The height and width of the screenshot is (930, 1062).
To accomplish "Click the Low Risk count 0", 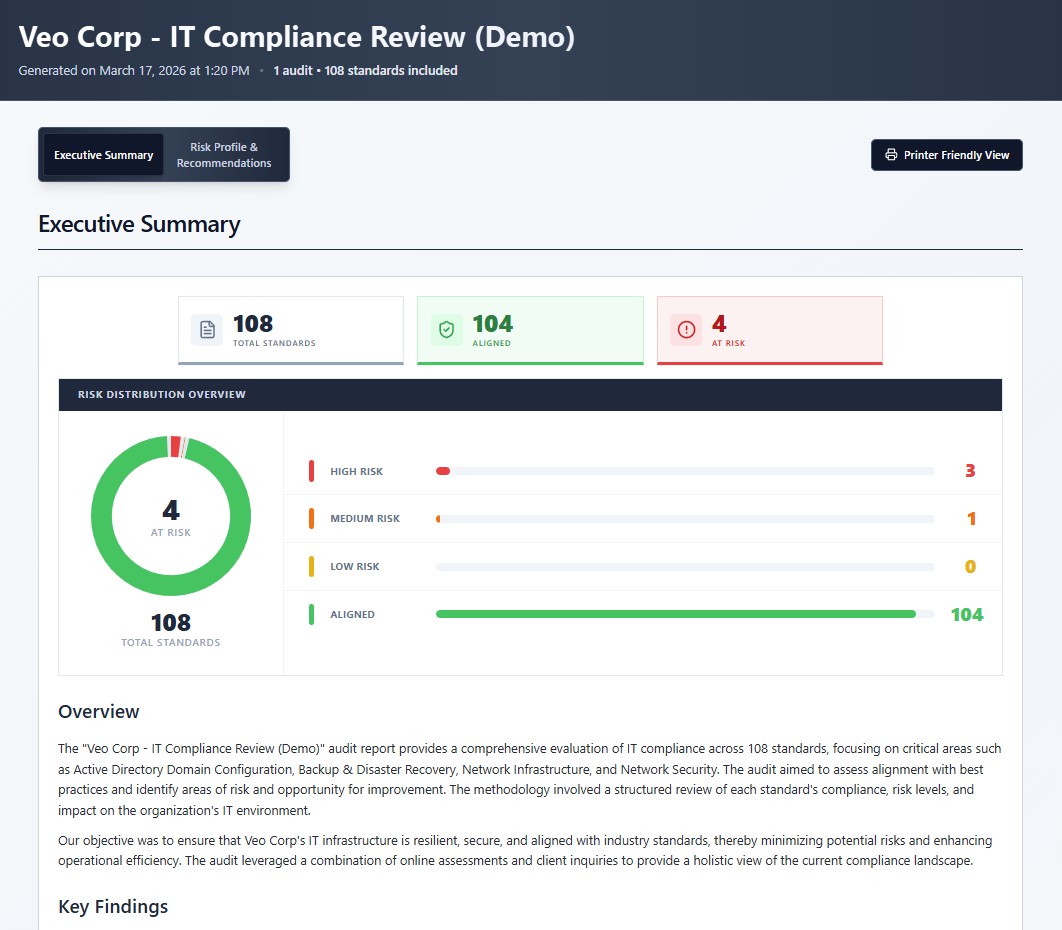I will [970, 566].
